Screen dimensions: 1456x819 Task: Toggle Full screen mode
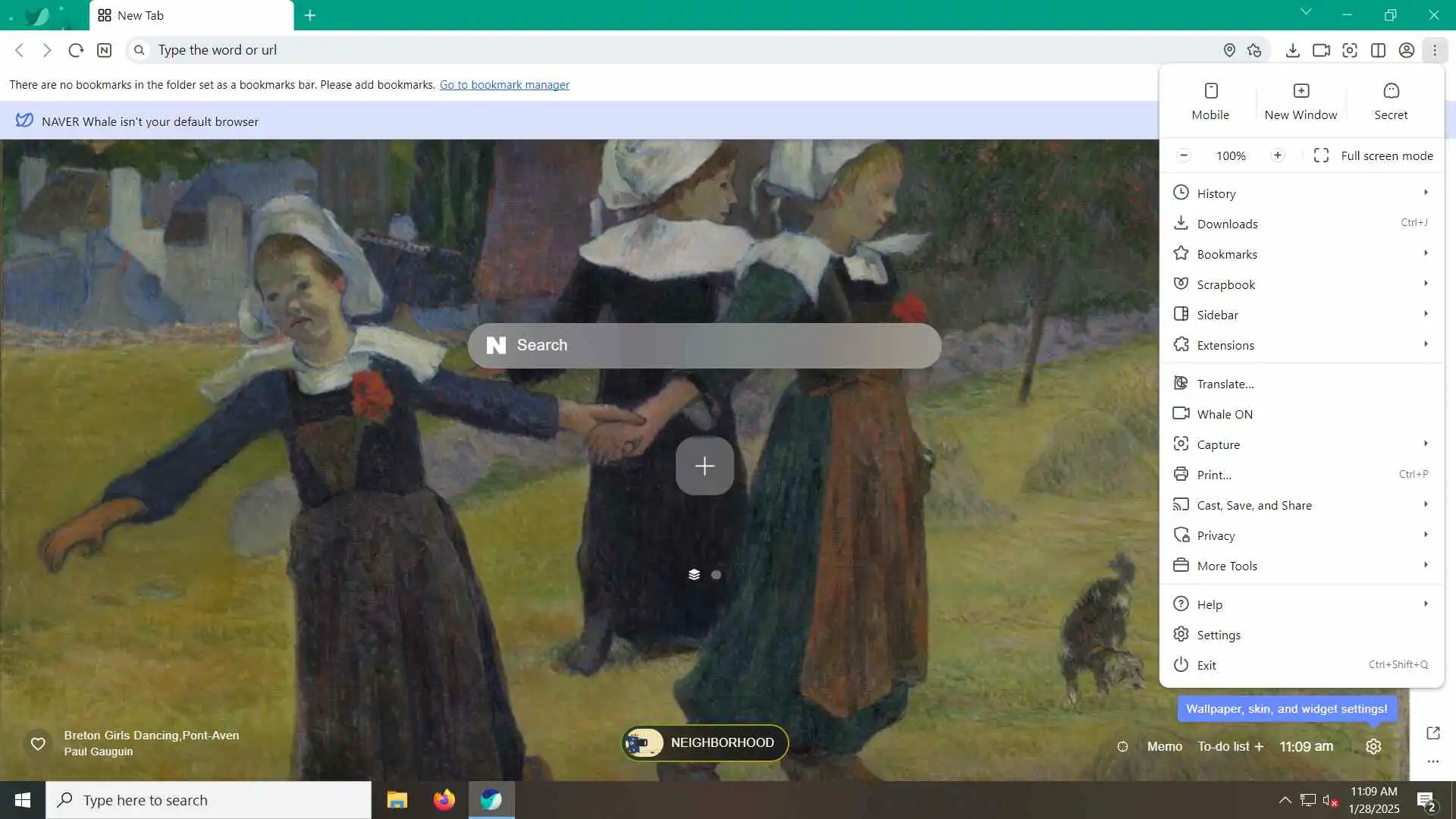click(x=1373, y=155)
